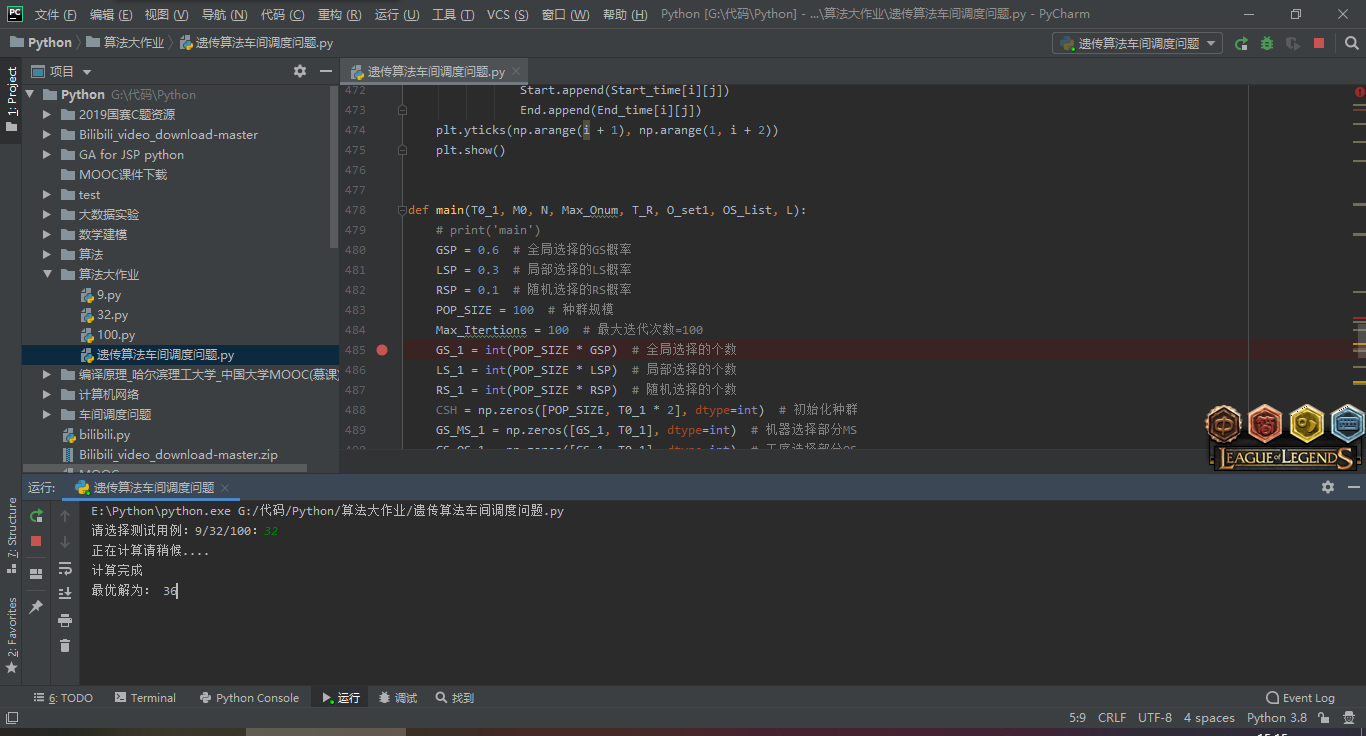This screenshot has height=736, width=1366.
Task: Stop the process using the run panel's red square
Action: click(x=36, y=541)
